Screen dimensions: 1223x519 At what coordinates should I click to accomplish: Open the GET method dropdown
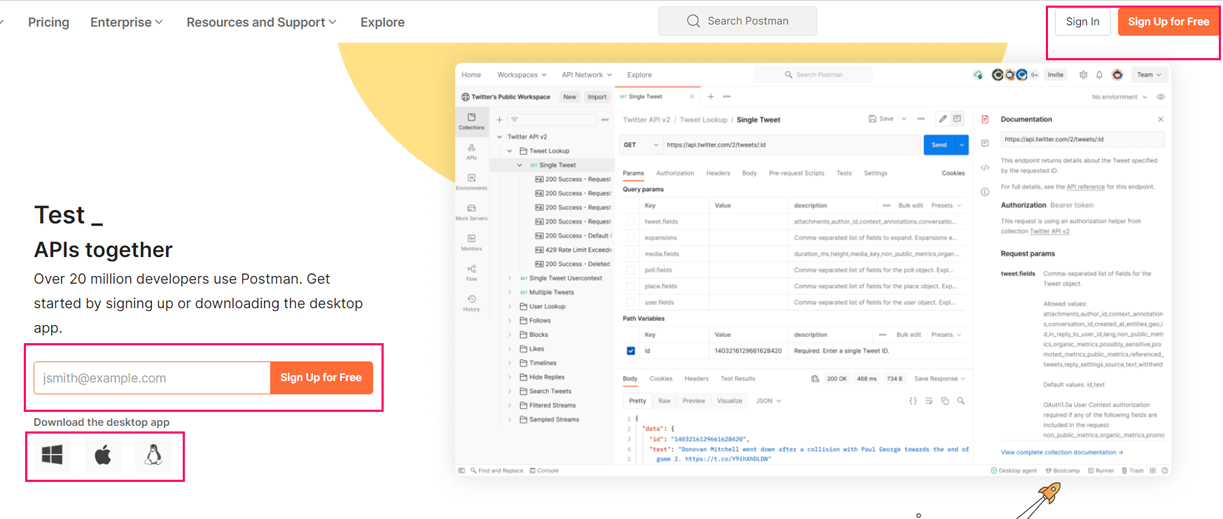(641, 145)
